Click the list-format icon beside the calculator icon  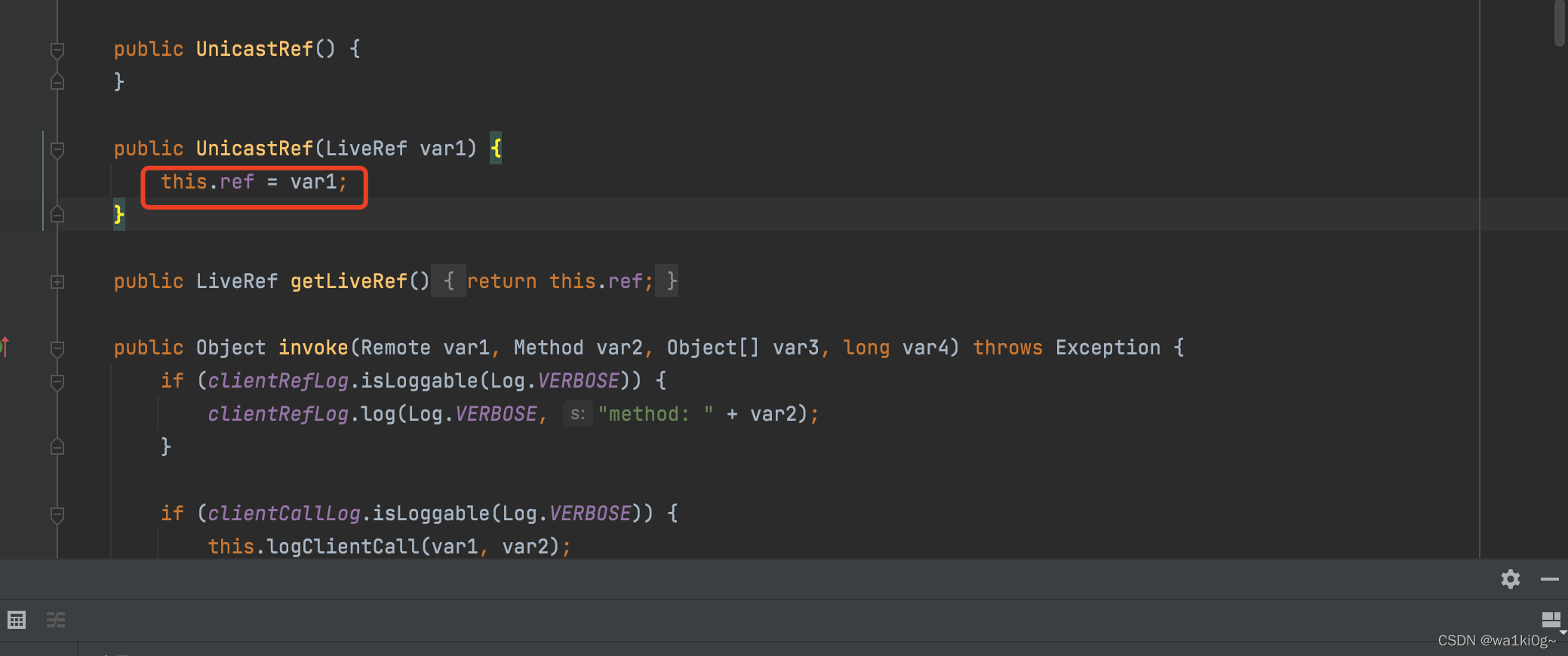[56, 620]
